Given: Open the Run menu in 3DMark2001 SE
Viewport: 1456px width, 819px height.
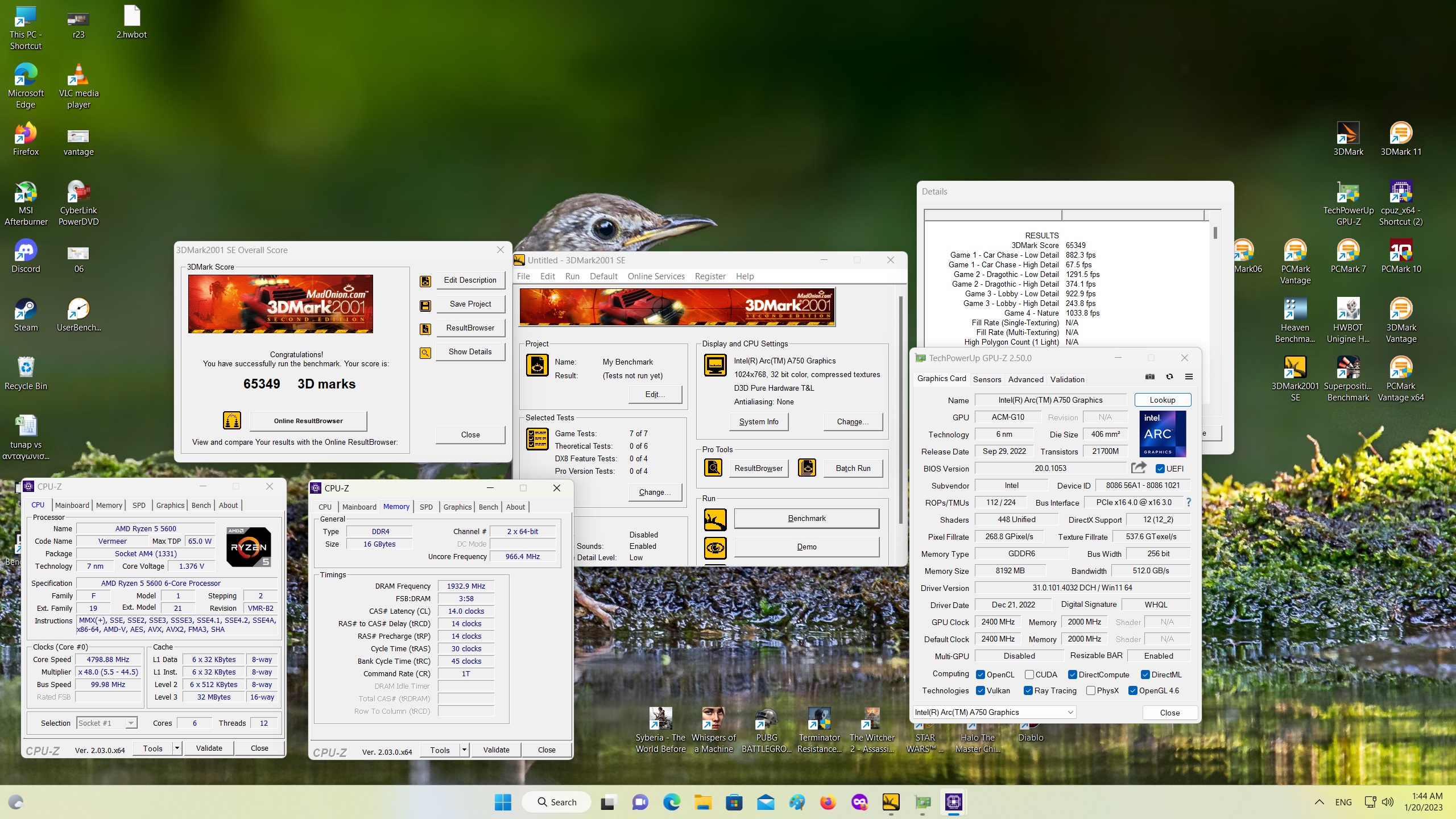Looking at the screenshot, I should [572, 276].
